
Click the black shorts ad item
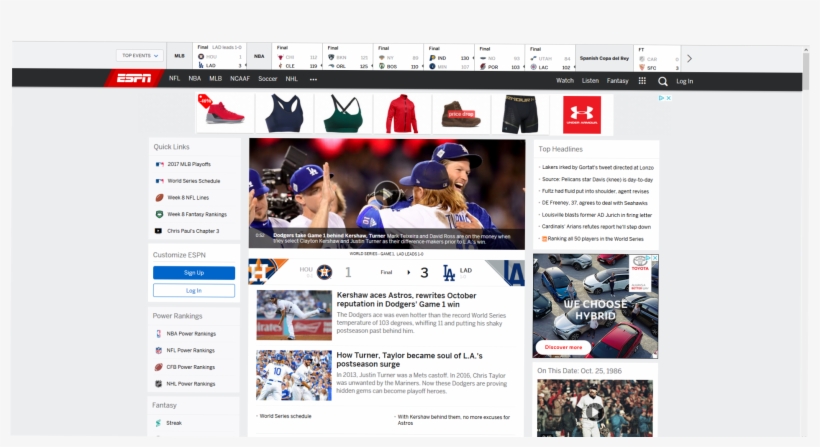(x=520, y=113)
